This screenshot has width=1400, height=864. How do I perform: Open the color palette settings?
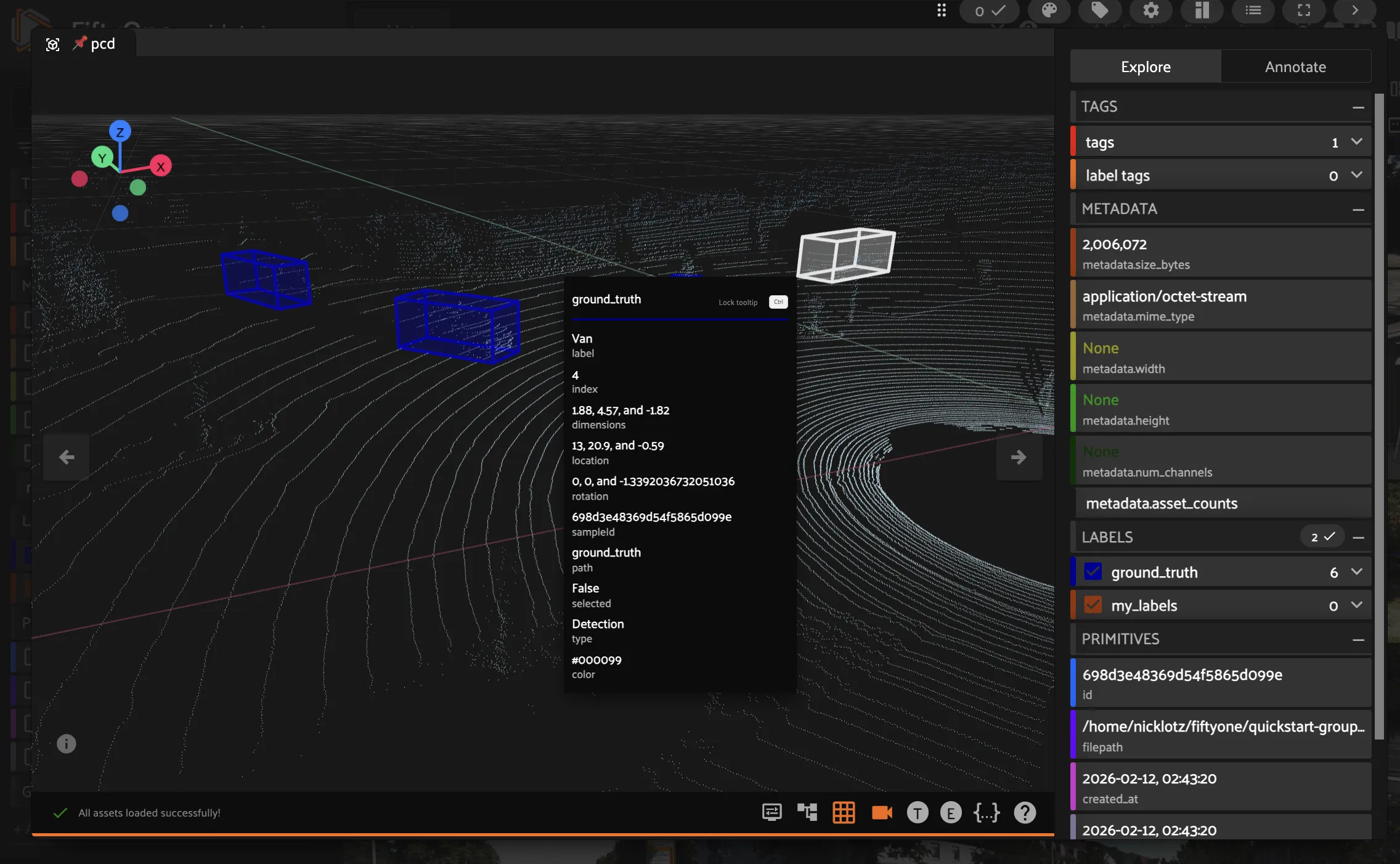pos(1048,11)
